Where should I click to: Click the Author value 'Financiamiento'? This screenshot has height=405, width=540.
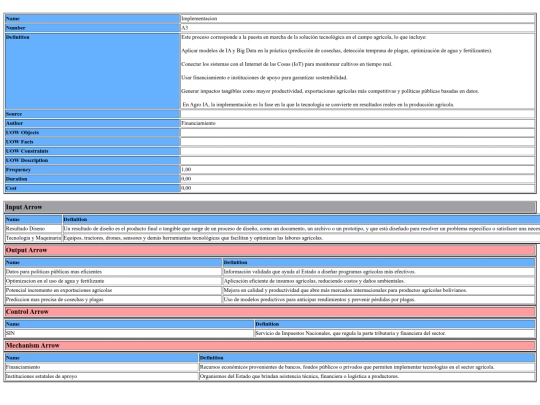pyautogui.click(x=357, y=123)
